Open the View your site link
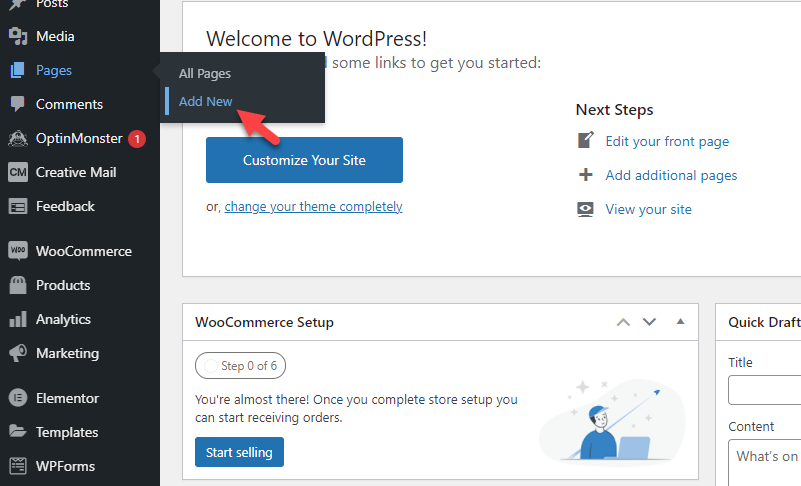801x486 pixels. point(648,209)
